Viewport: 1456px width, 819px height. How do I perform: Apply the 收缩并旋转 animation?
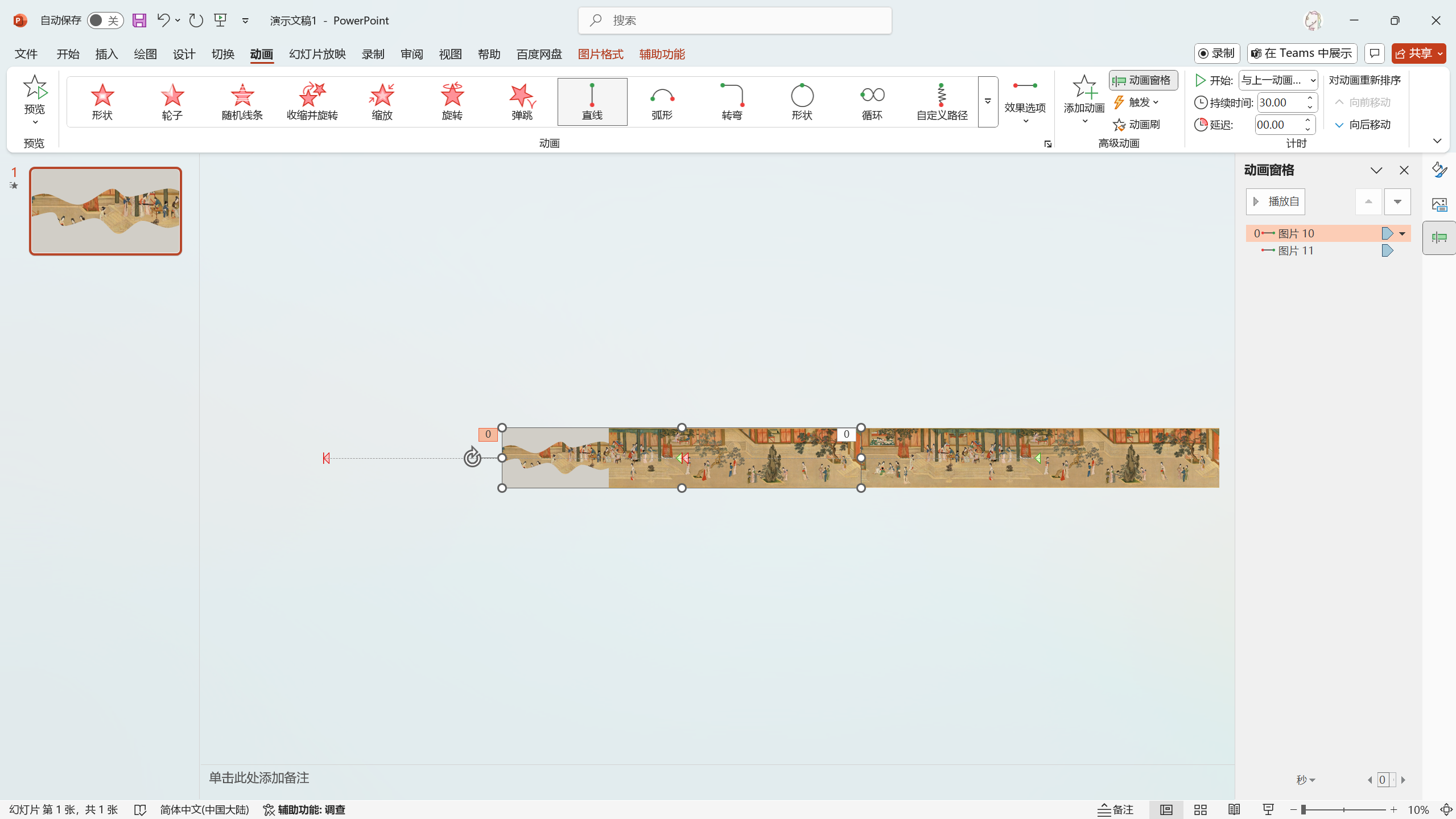[312, 102]
